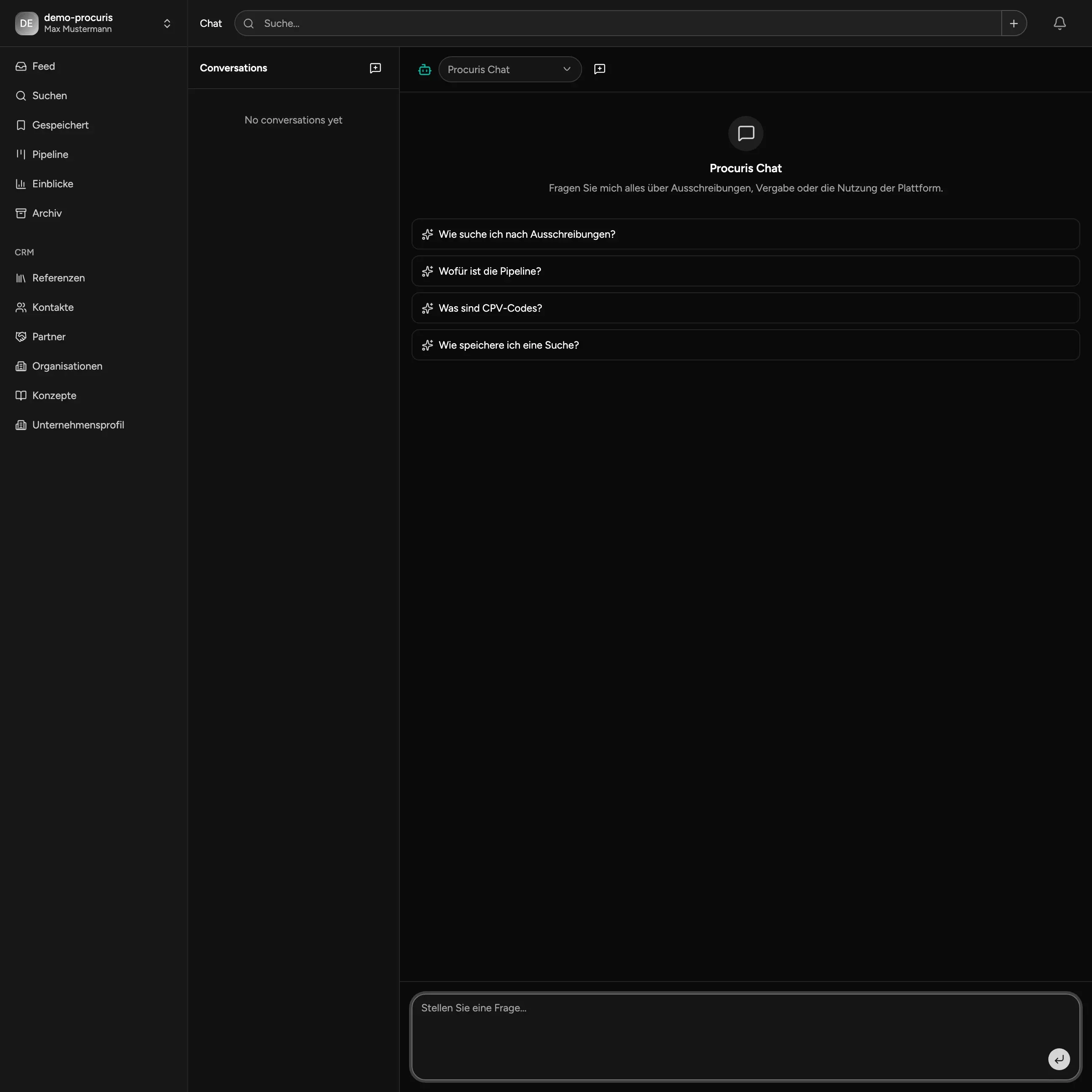Open the notifications bell
The height and width of the screenshot is (1092, 1092).
click(x=1060, y=23)
